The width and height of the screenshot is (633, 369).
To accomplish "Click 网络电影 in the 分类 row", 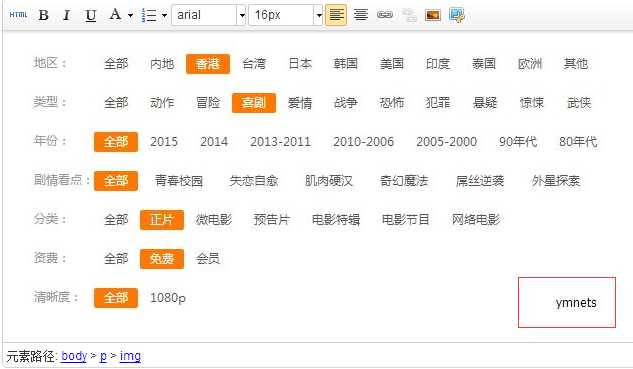I will [476, 220].
